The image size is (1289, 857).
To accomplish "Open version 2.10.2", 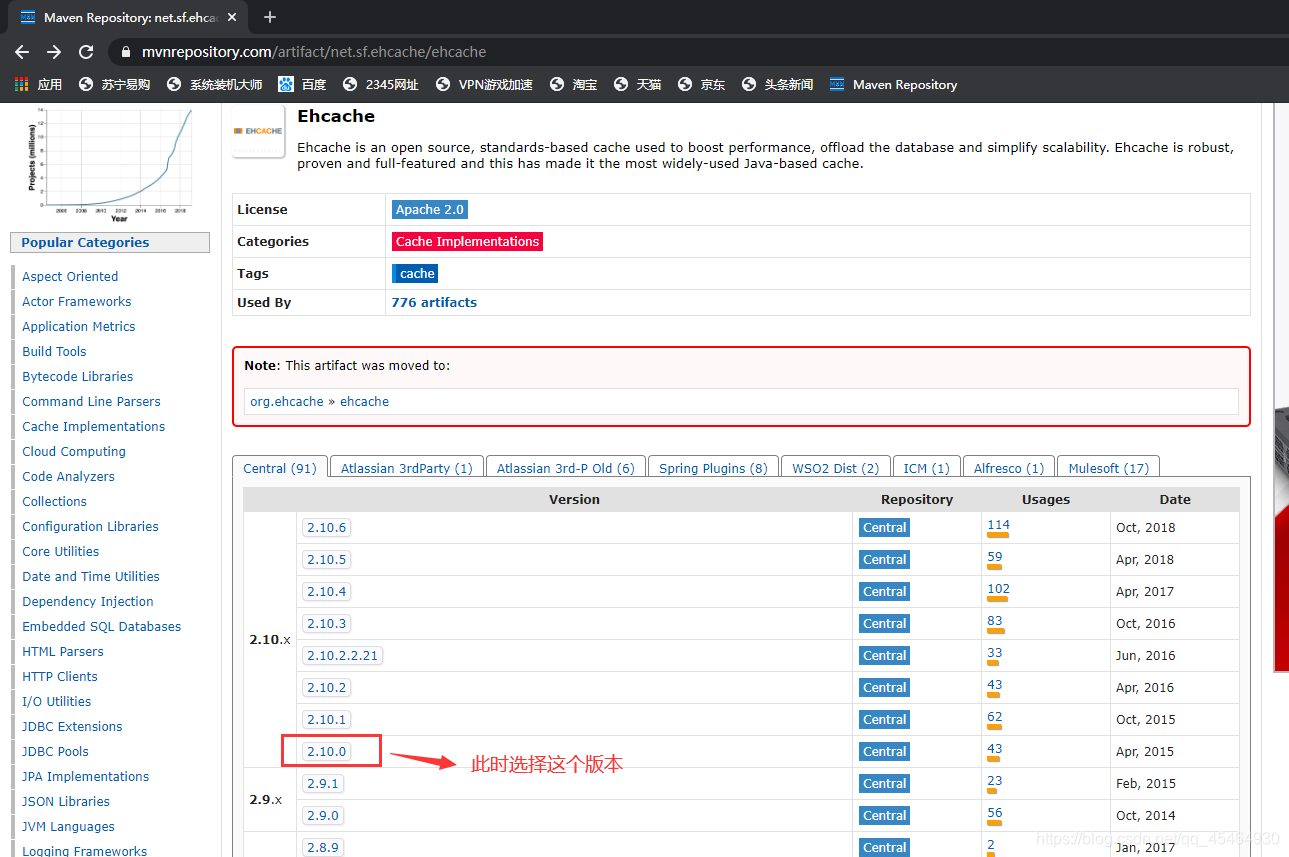I will 326,687.
